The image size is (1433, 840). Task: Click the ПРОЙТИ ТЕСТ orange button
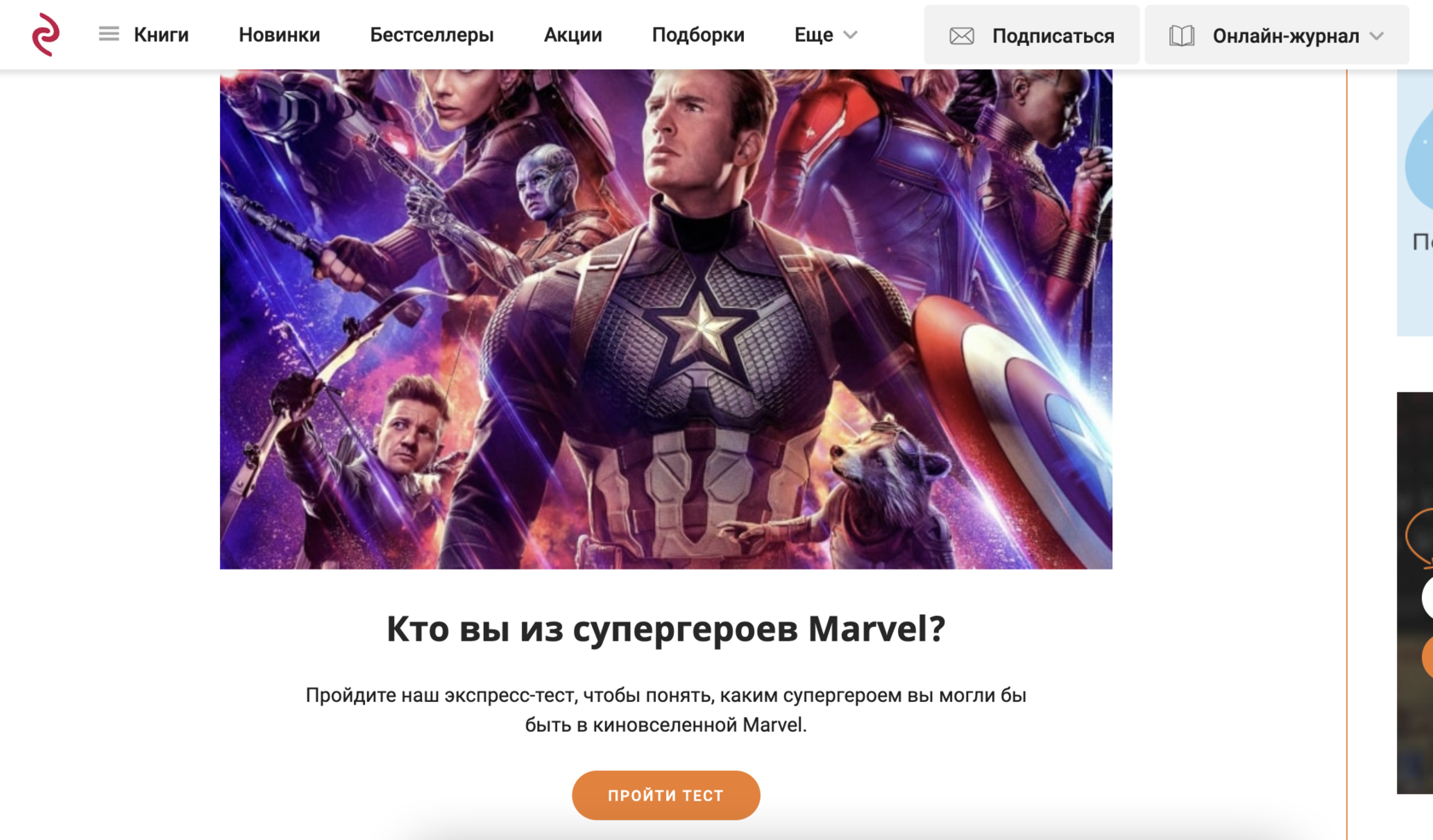[665, 795]
